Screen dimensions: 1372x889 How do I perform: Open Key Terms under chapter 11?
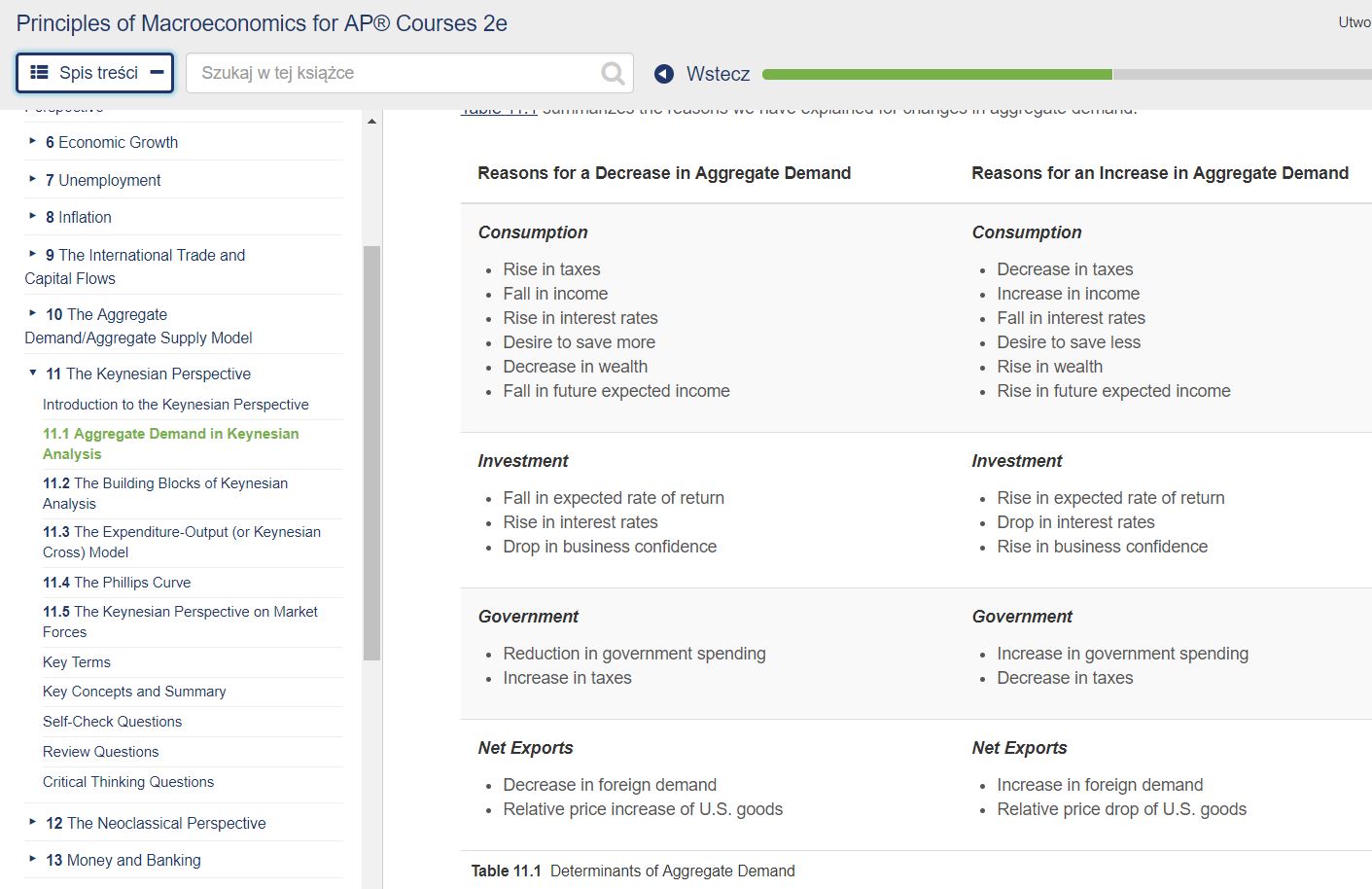tap(77, 662)
